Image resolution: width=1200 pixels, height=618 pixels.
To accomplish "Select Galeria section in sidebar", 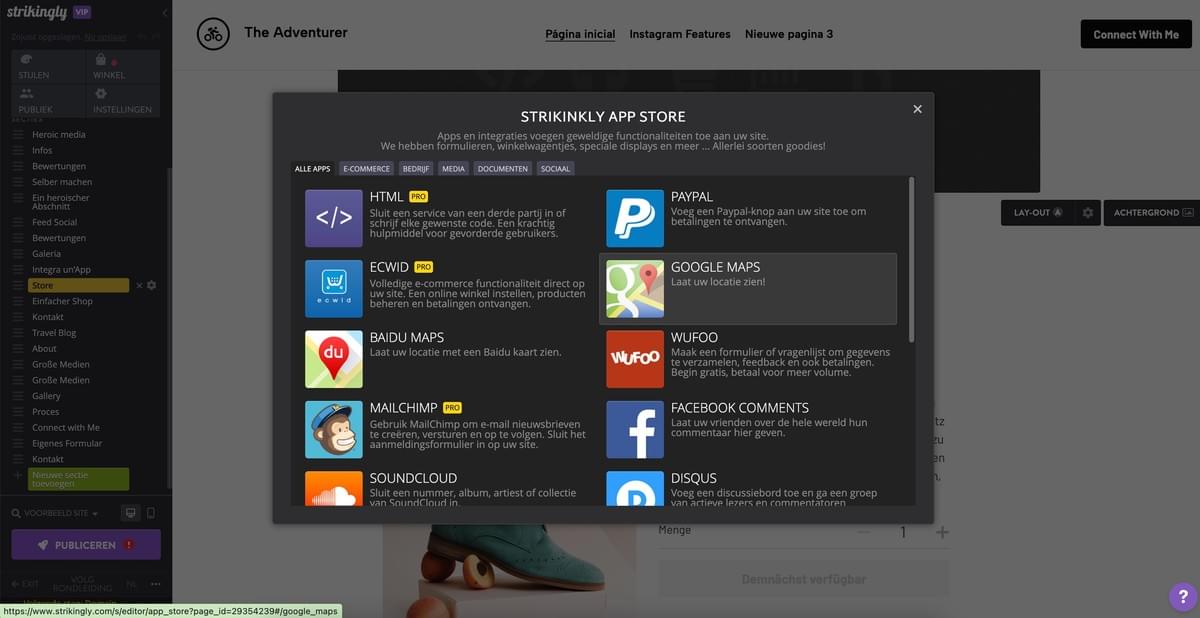I will click(46, 254).
